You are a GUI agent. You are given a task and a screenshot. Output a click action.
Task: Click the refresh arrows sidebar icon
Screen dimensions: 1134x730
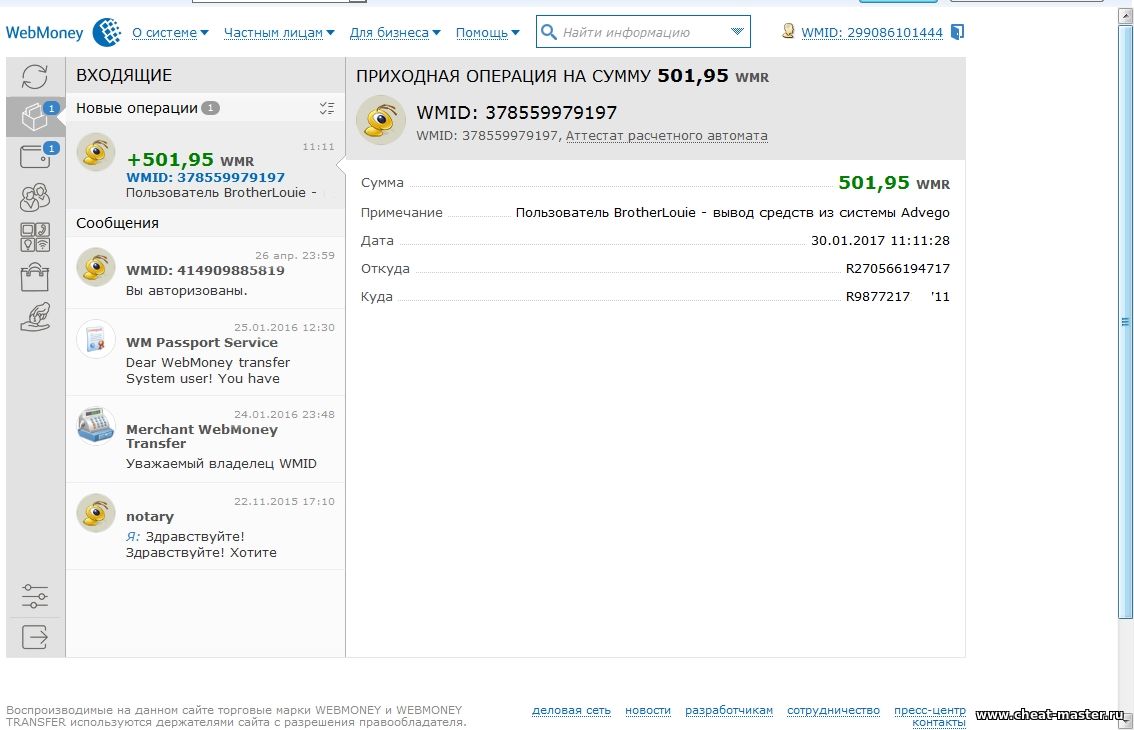35,77
